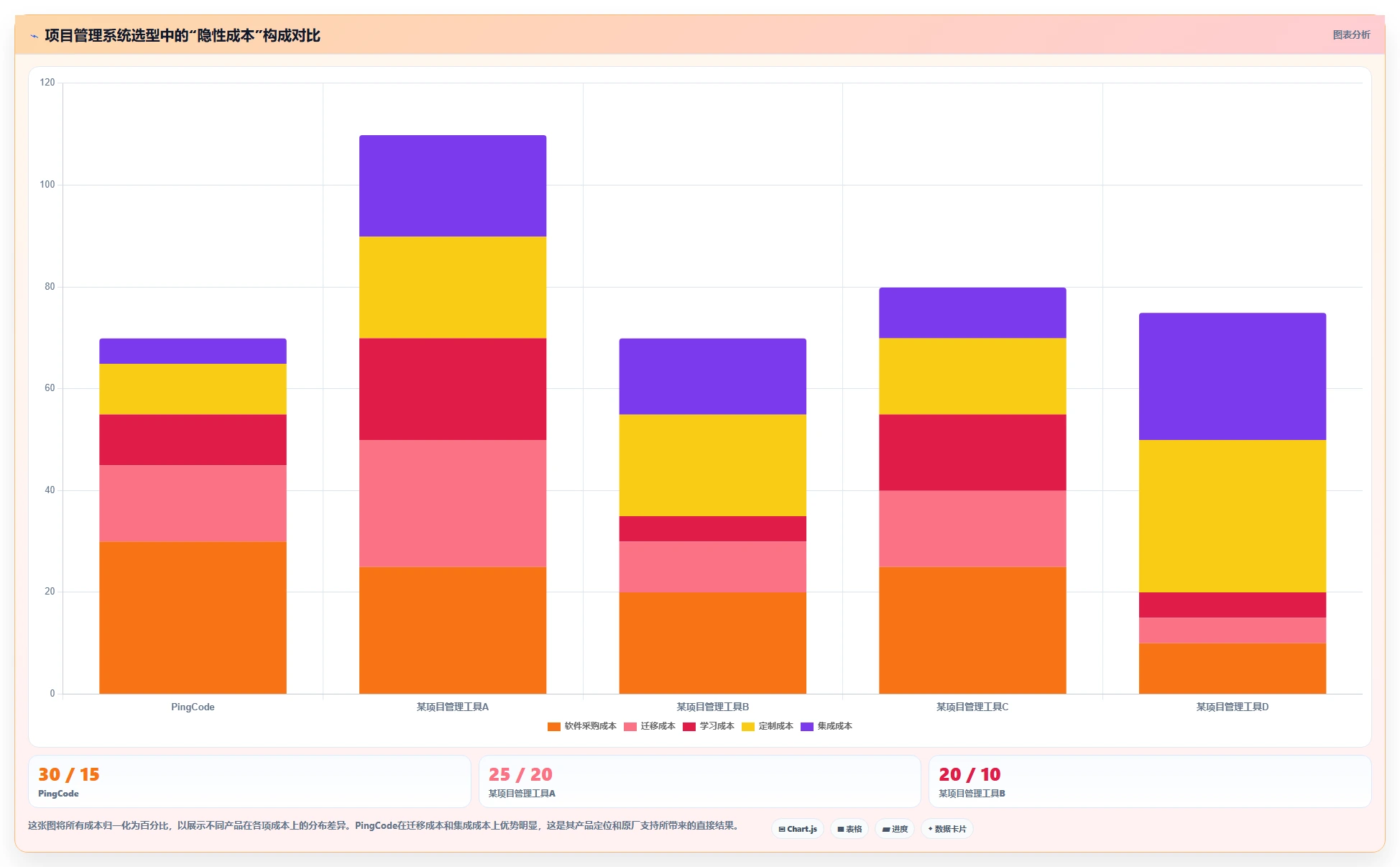Click the y-axis tick label 80
This screenshot has height=867, width=1400.
(50, 287)
